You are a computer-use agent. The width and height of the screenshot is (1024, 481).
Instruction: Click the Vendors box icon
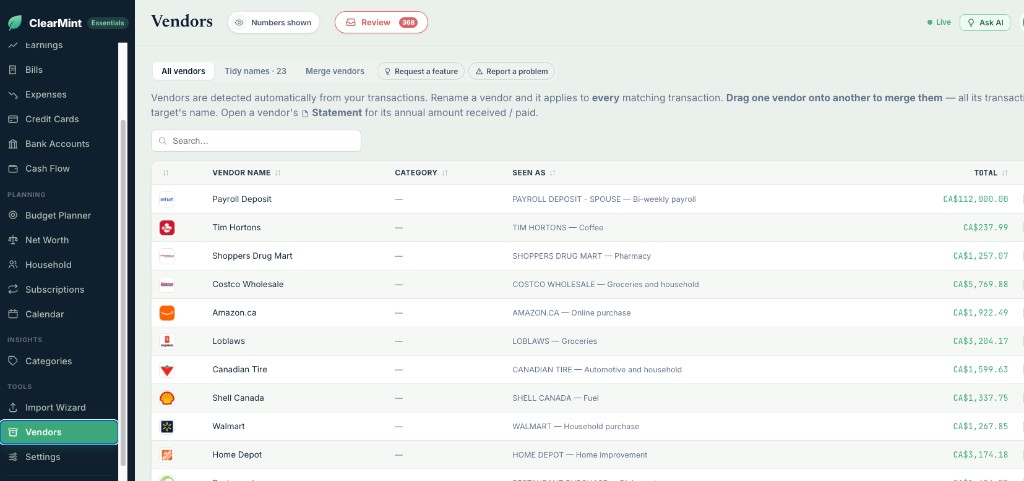13,432
